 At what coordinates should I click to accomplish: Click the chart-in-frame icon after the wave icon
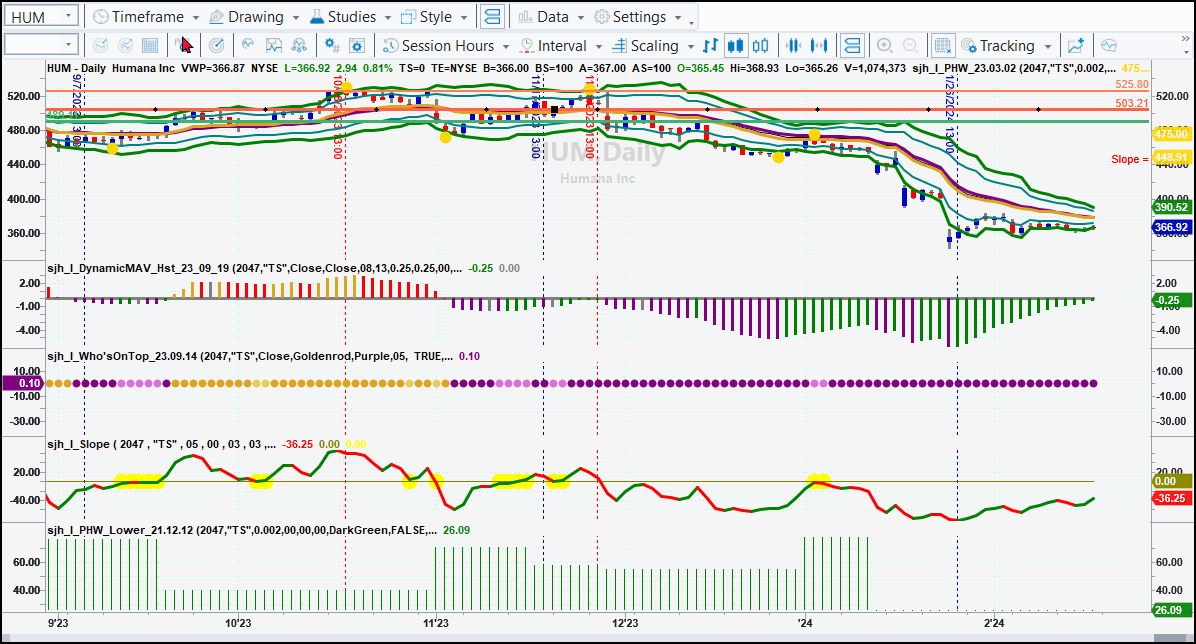click(273, 46)
